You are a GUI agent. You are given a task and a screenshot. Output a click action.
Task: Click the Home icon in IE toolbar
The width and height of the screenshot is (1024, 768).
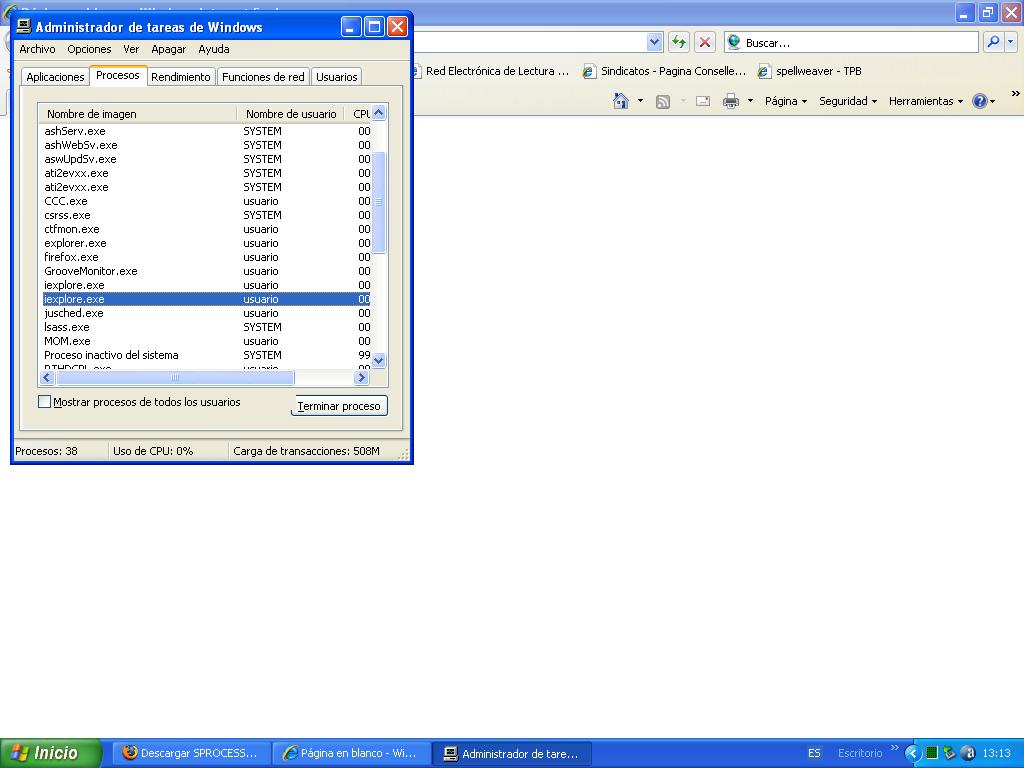pyautogui.click(x=621, y=101)
